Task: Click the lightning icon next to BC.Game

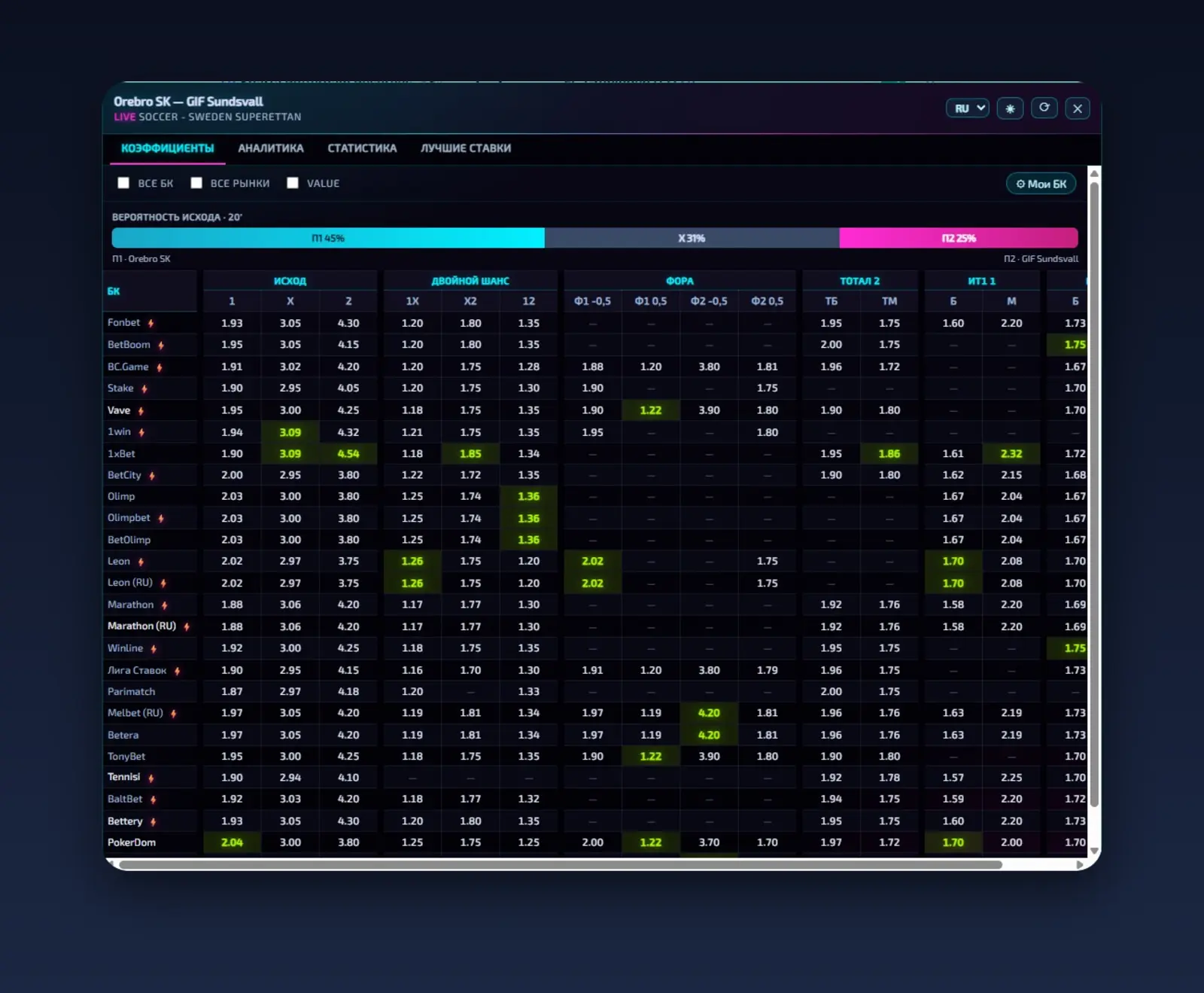Action: click(160, 367)
